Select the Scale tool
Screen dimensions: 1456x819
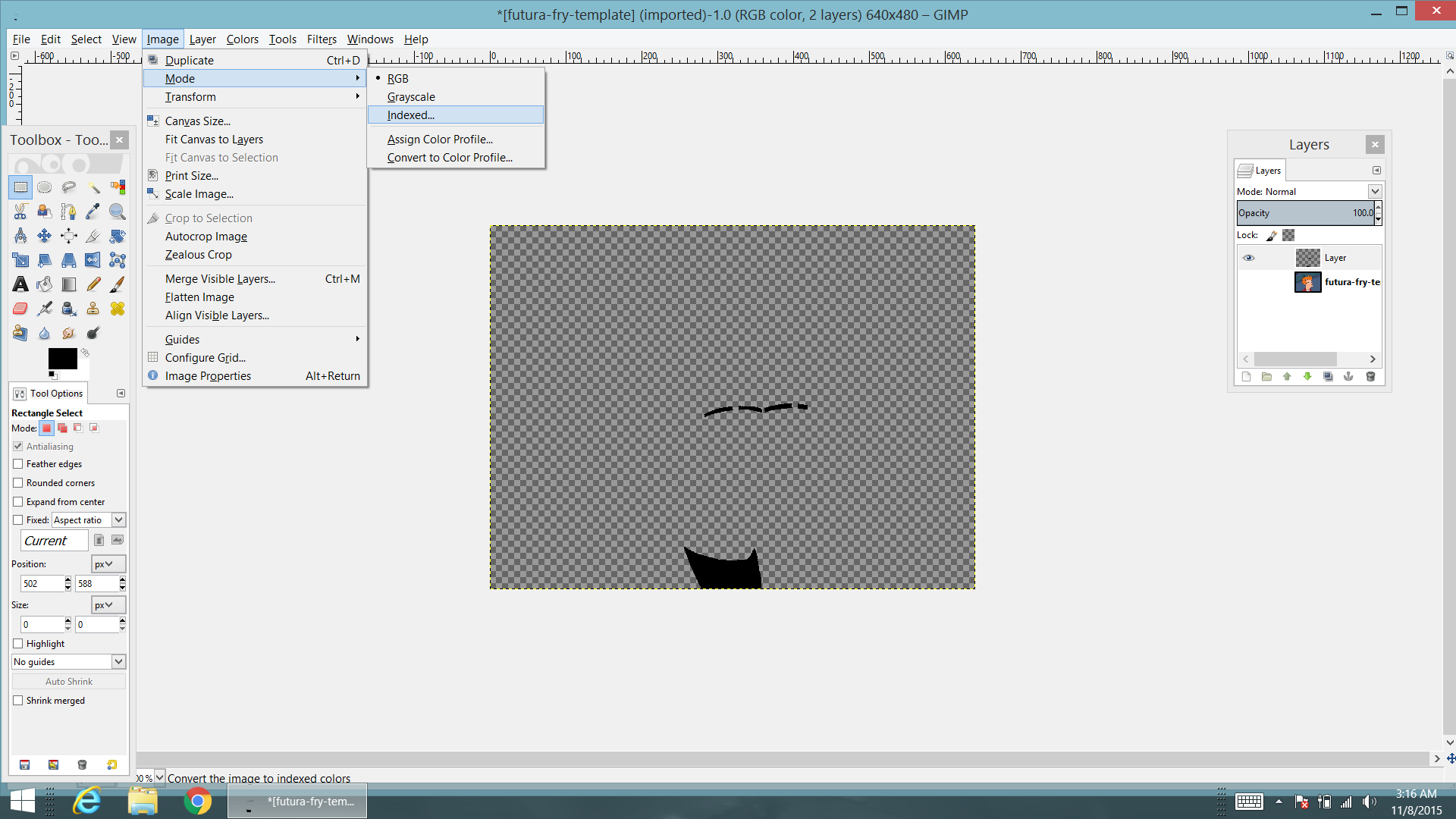pyautogui.click(x=20, y=260)
